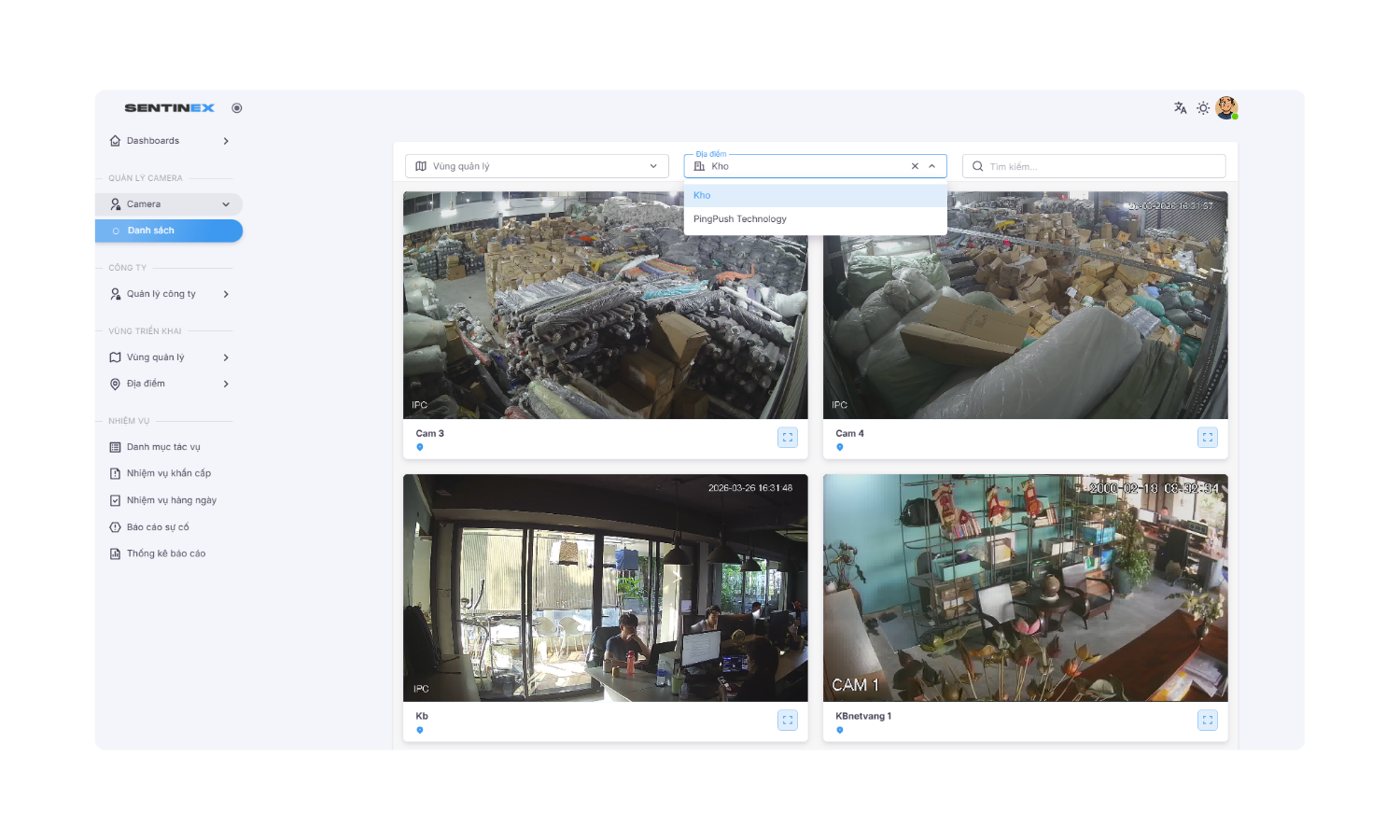Image resolution: width=1400 pixels, height=840 pixels.
Task: Clear the Kho location selection
Action: [915, 166]
